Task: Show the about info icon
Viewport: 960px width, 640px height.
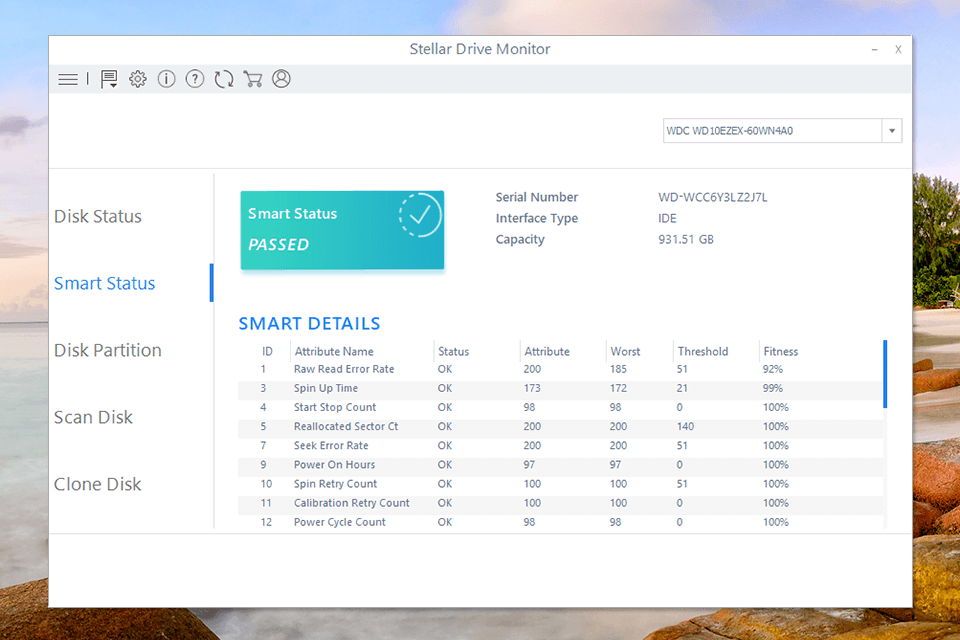Action: (166, 79)
